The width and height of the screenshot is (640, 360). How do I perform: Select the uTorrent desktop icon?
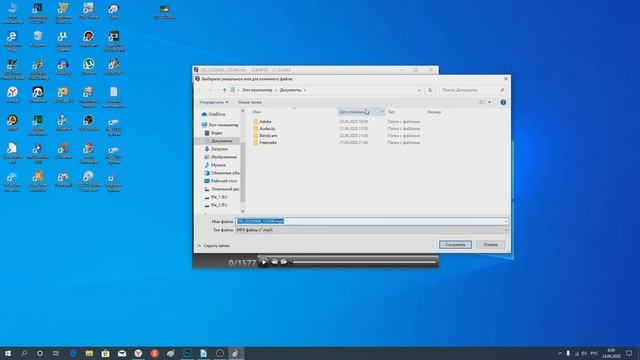coord(88,67)
